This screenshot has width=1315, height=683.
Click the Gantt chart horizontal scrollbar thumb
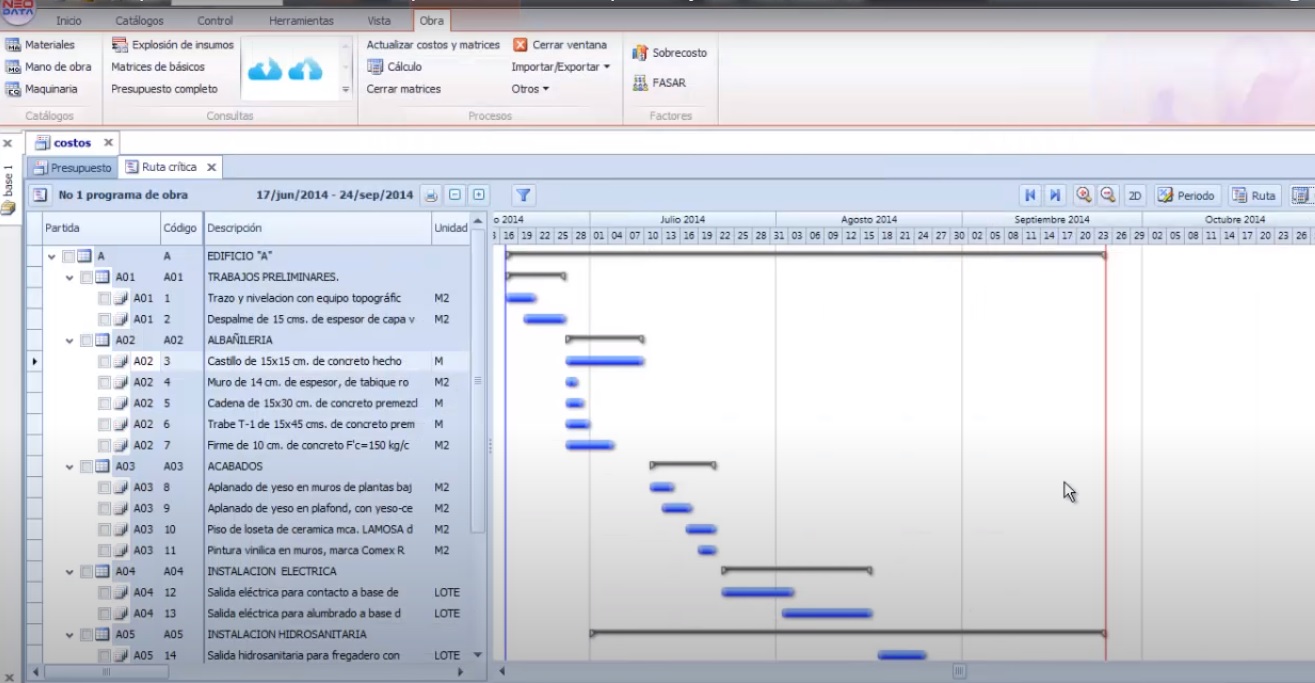pyautogui.click(x=959, y=672)
